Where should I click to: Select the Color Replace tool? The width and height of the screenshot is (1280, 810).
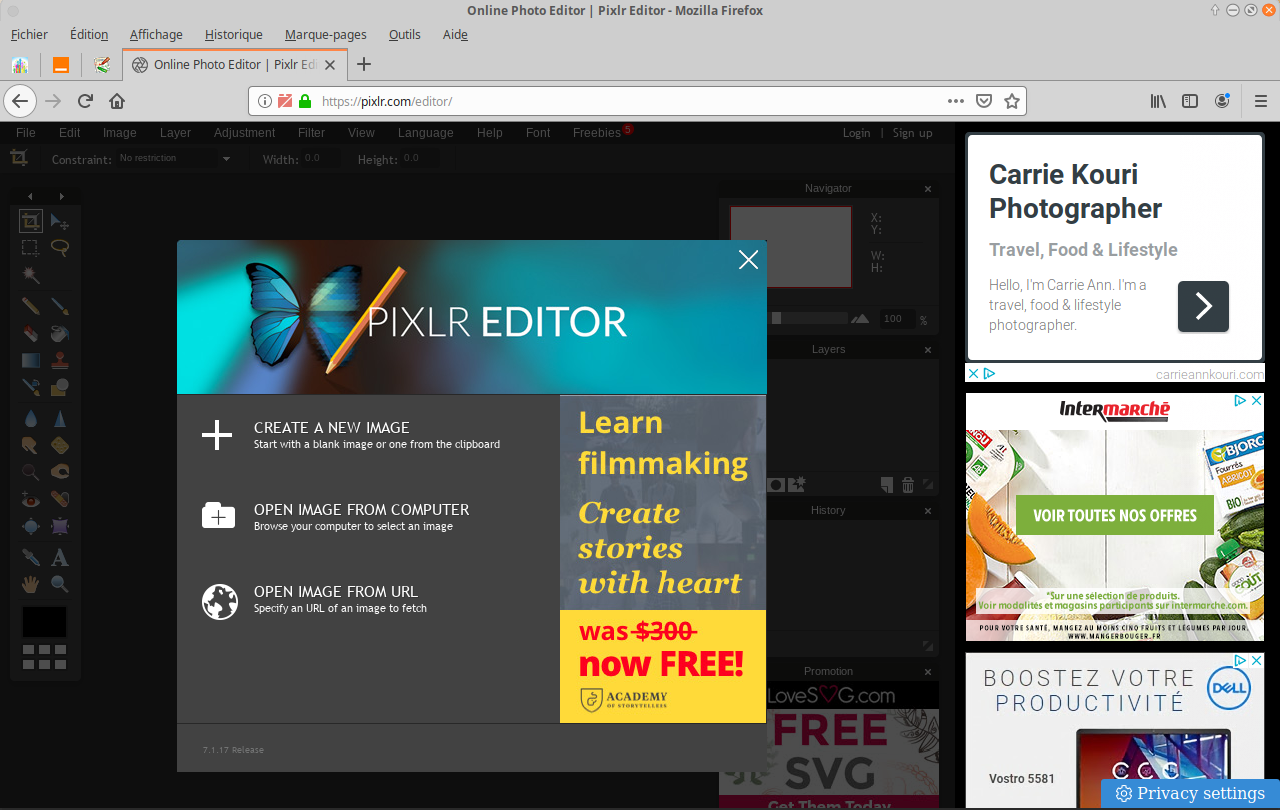31,386
